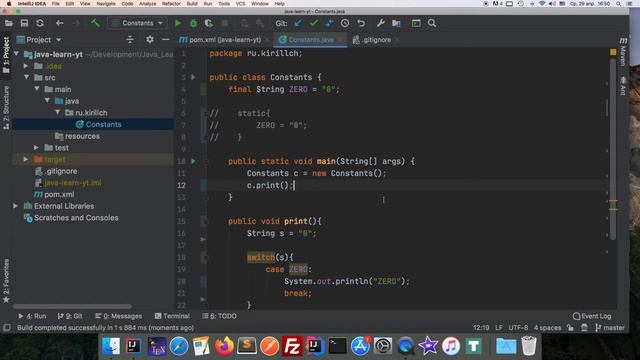Image resolution: width=640 pixels, height=360 pixels.
Task: Toggle the Maven side panel
Action: (623, 52)
